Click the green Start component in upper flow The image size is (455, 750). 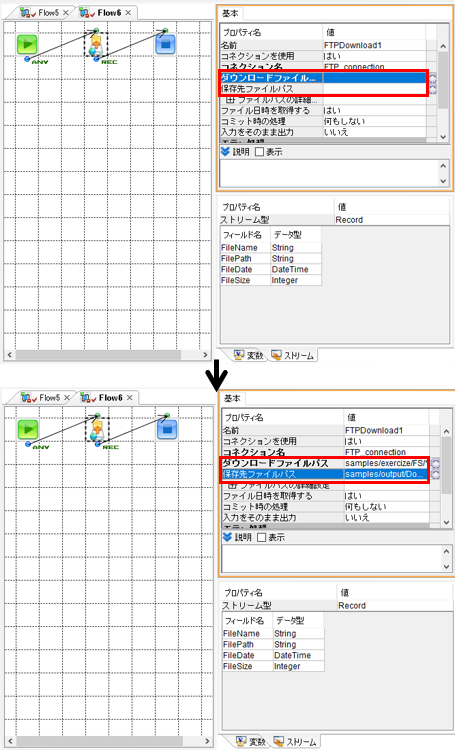pyautogui.click(x=27, y=44)
